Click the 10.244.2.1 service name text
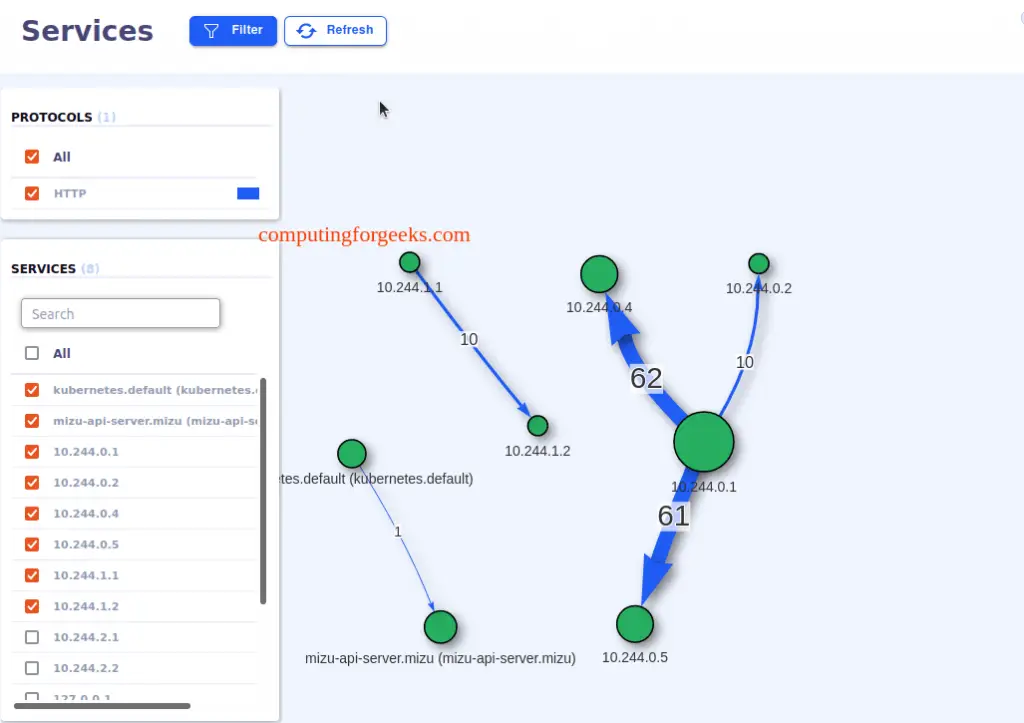The height and width of the screenshot is (723, 1024). point(86,637)
